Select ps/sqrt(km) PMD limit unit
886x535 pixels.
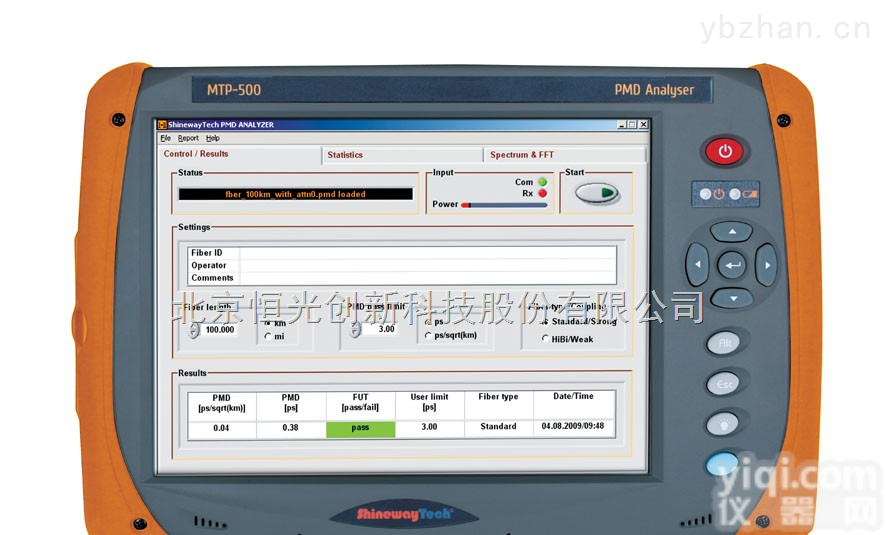(428, 335)
